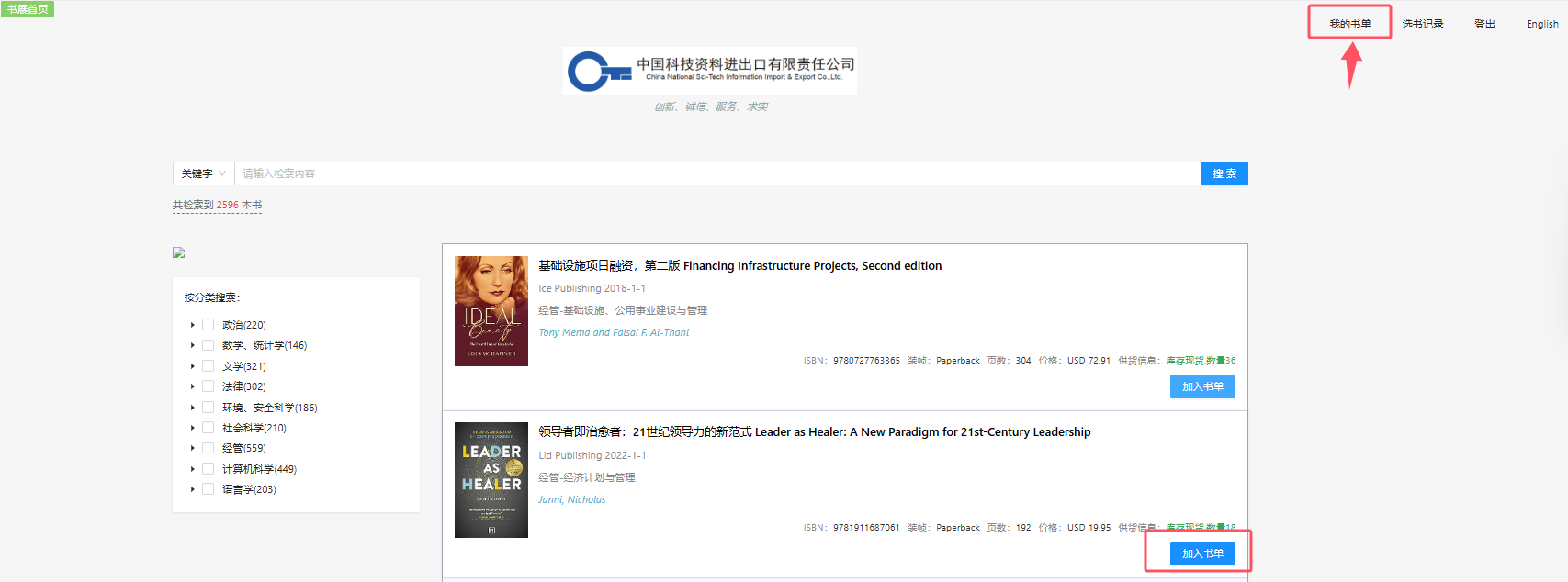
Task: Open the 关键字 search type dropdown
Action: coord(204,173)
